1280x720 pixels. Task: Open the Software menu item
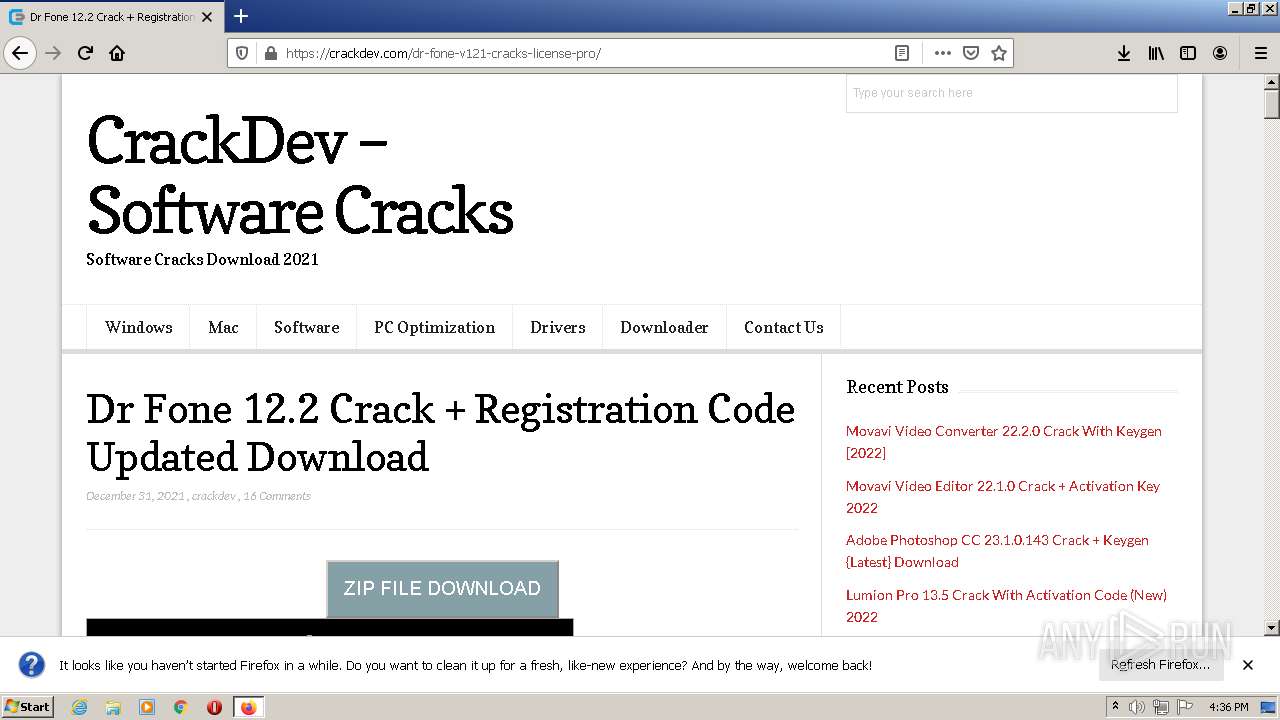[306, 327]
